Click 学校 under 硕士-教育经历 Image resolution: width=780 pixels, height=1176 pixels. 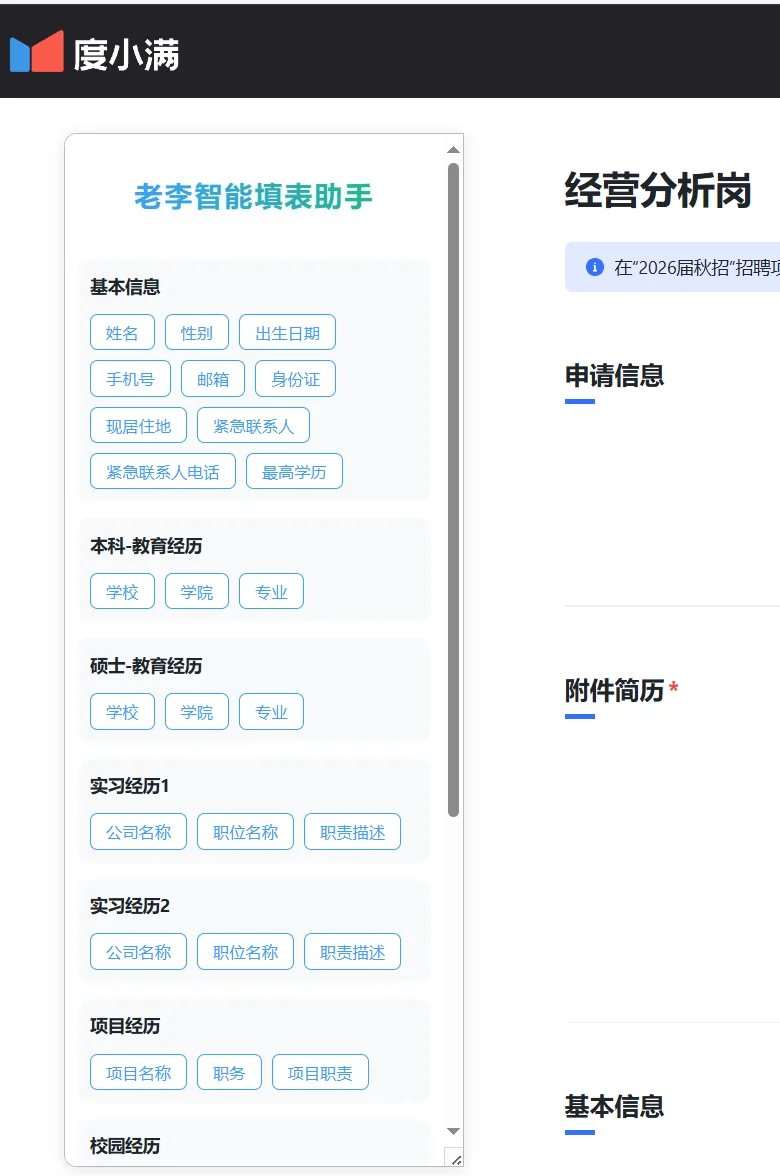[122, 711]
